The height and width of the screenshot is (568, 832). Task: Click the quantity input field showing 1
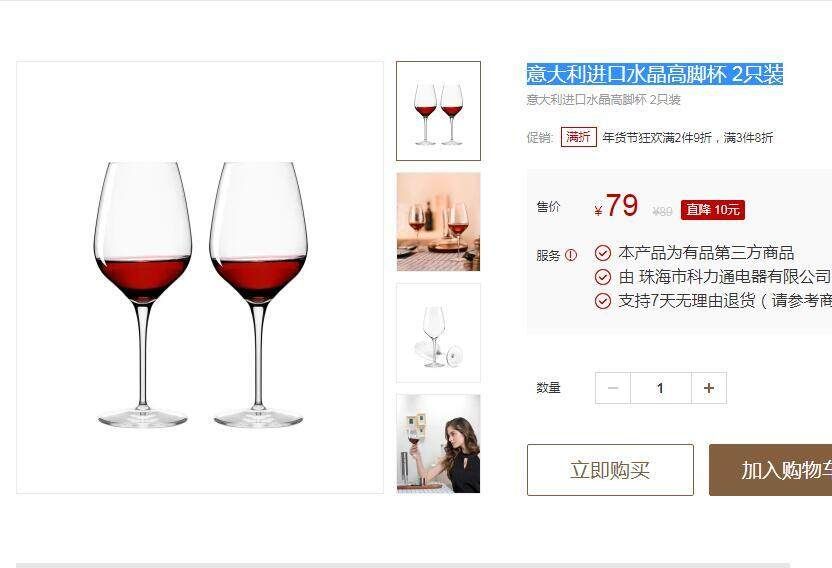(x=661, y=388)
